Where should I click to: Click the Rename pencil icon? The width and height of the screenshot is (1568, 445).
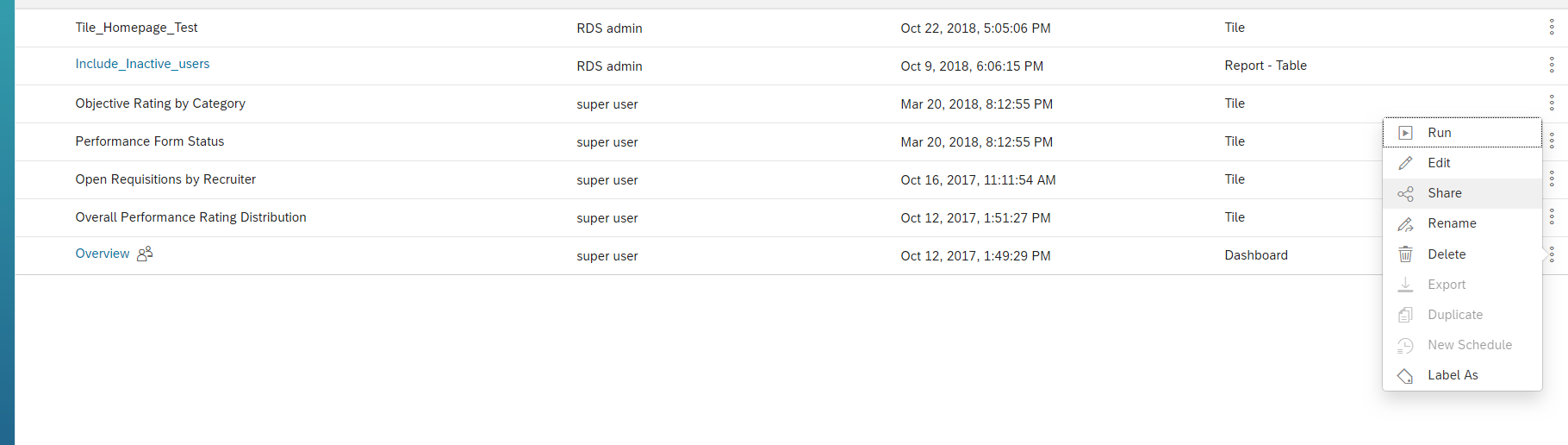click(x=1405, y=224)
